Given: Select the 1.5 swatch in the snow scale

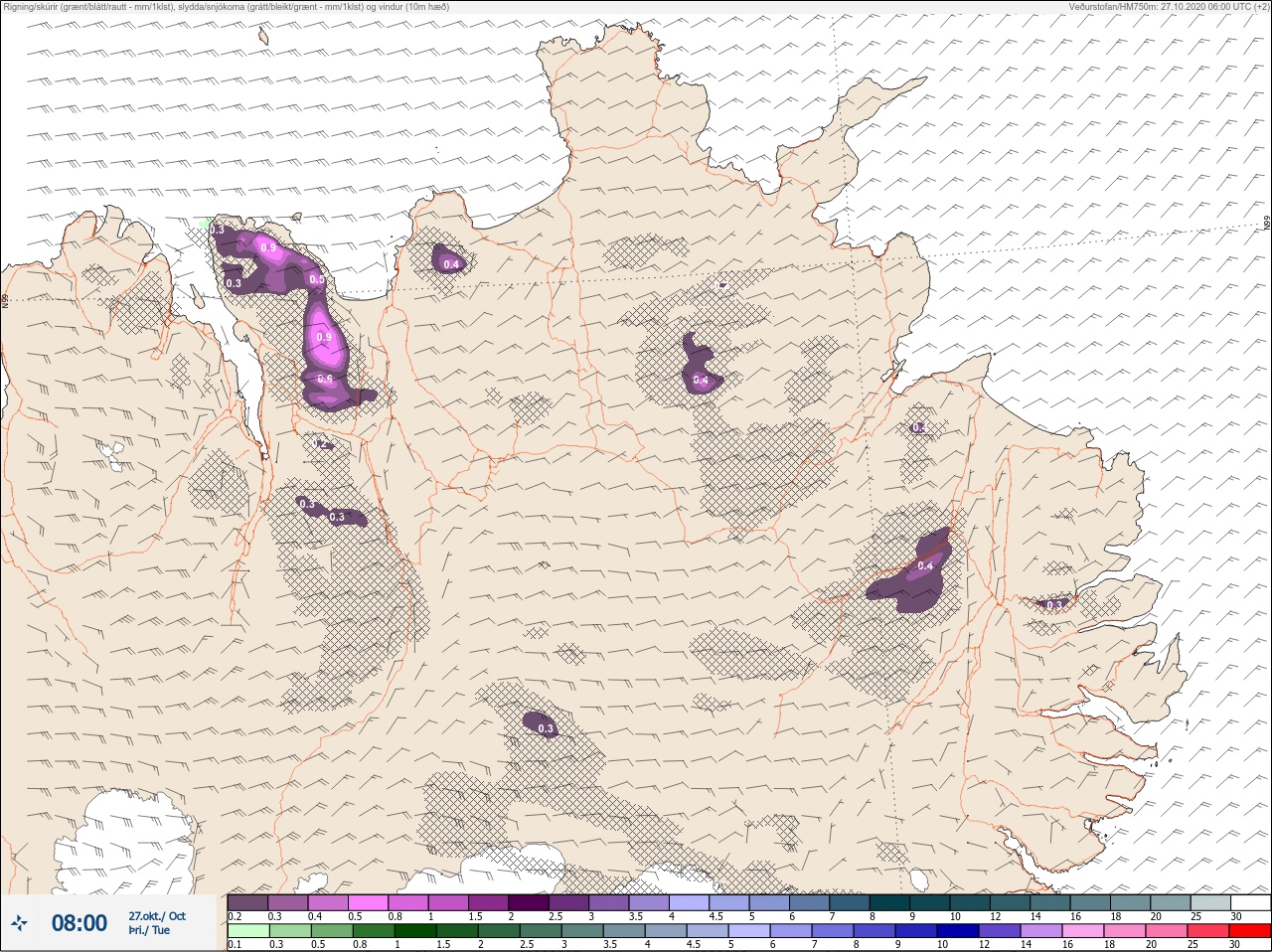Looking at the screenshot, I should click(x=488, y=902).
